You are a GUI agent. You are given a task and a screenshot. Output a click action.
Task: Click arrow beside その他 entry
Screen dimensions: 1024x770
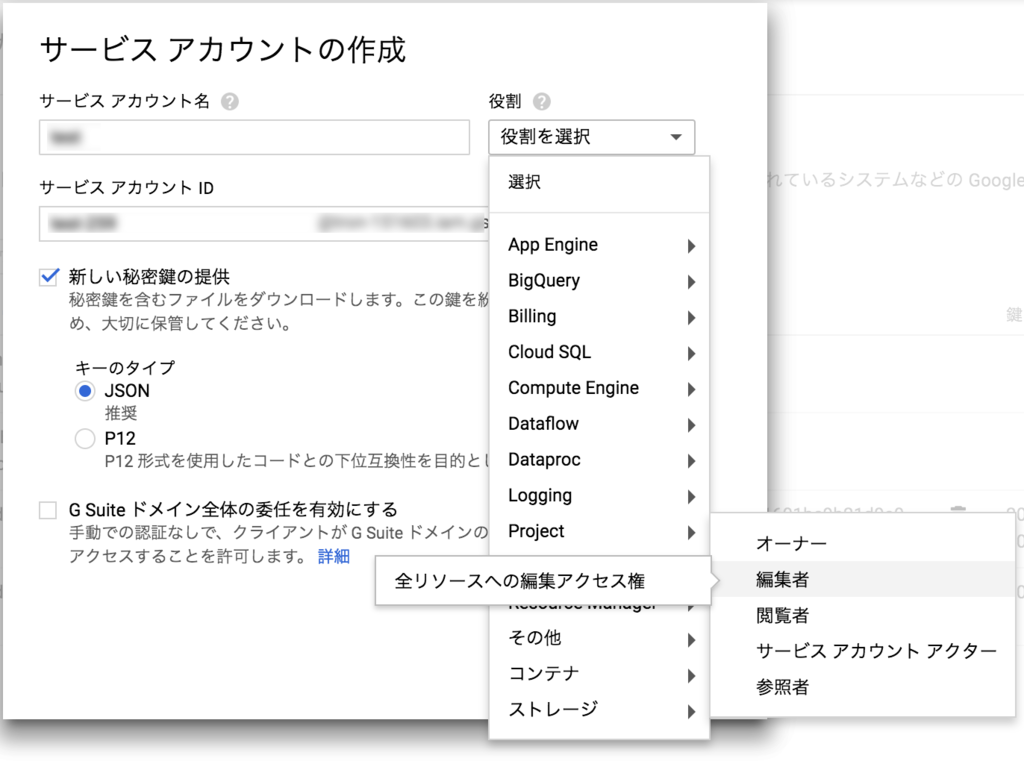pyautogui.click(x=691, y=640)
